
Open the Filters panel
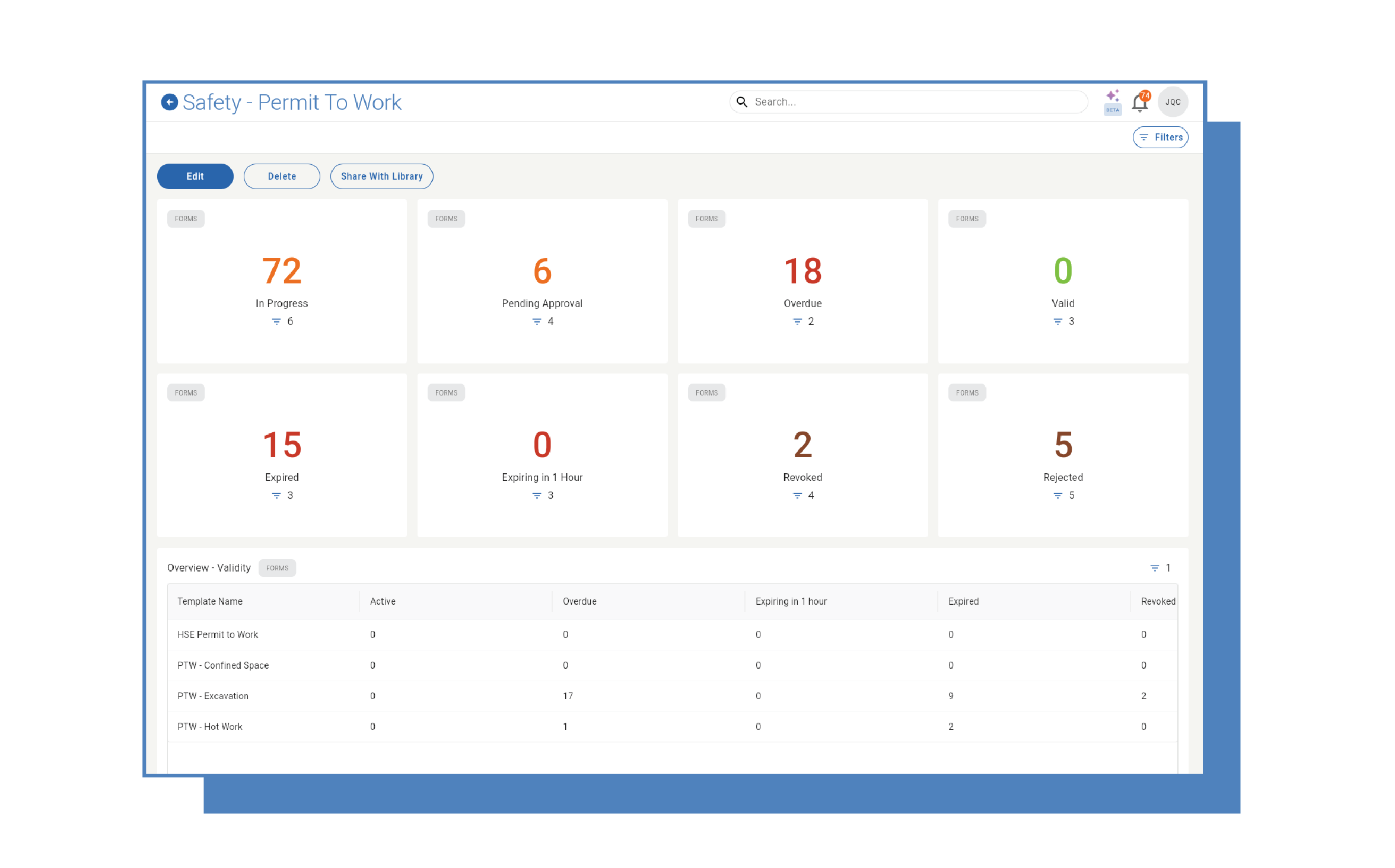(1161, 137)
